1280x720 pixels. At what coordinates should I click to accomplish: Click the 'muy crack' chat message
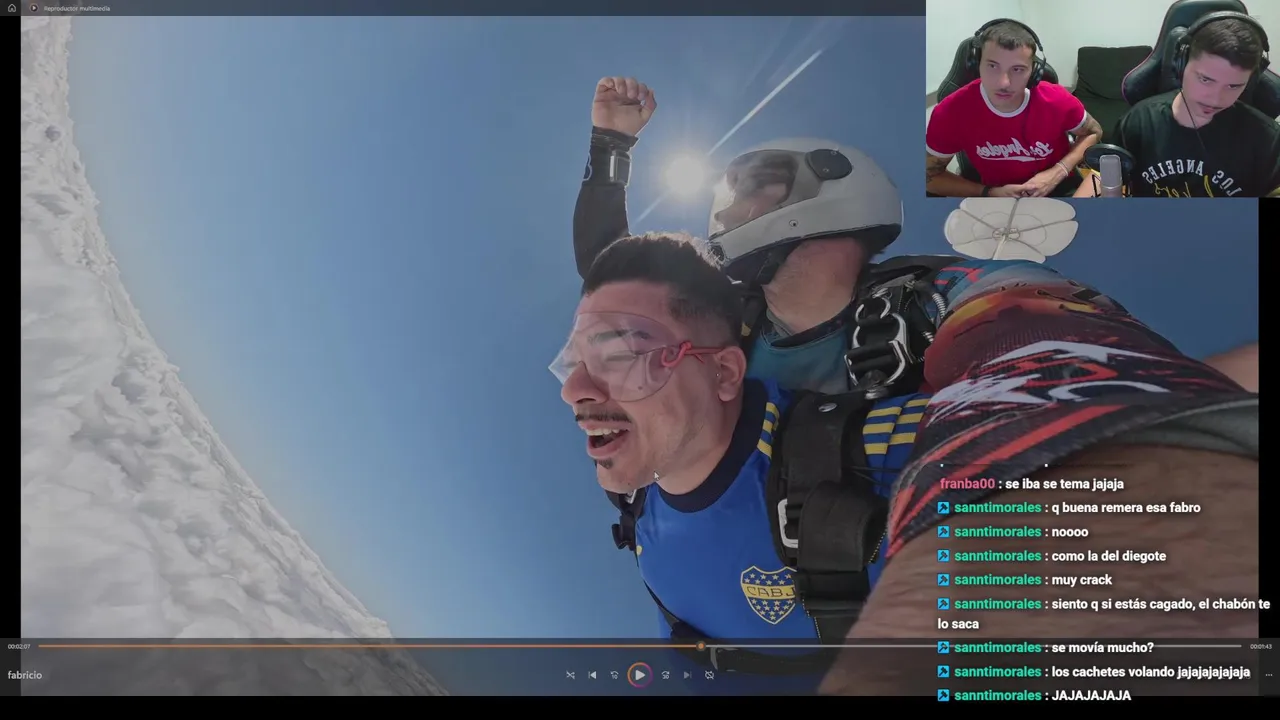(x=1081, y=580)
